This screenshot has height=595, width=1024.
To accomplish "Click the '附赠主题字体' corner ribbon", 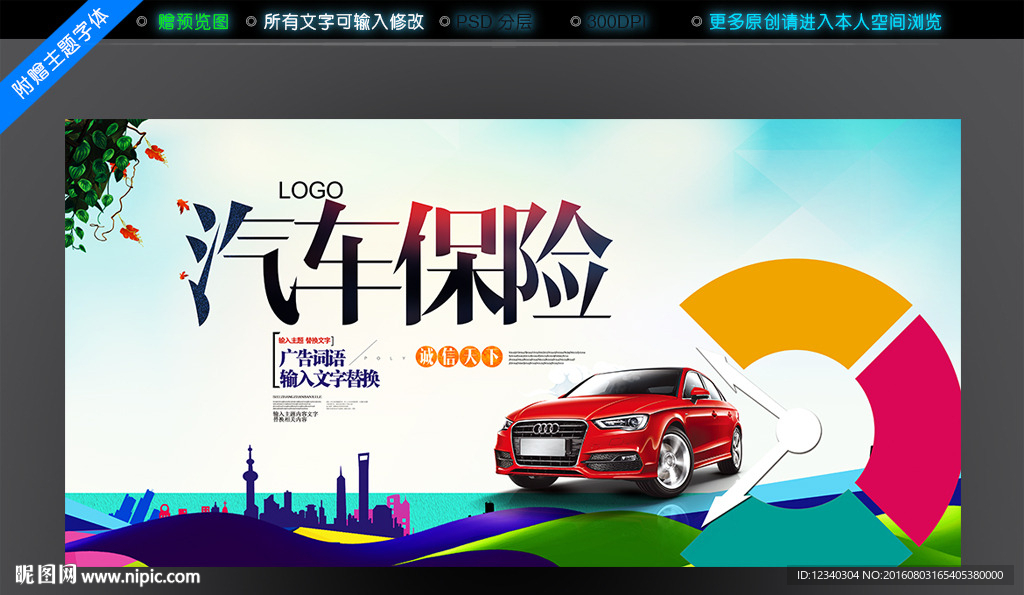I will click(62, 54).
